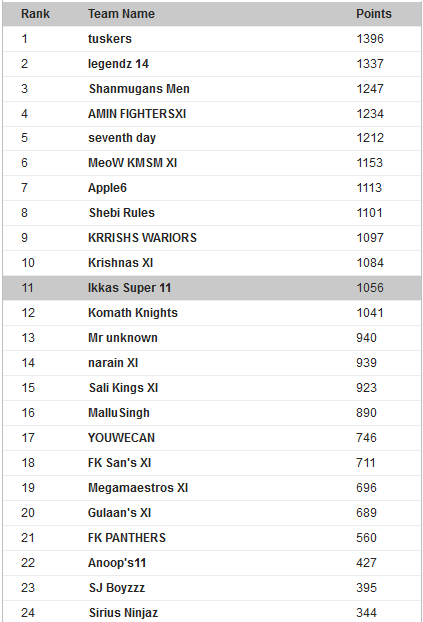The image size is (423, 622).
Task: Click FK PANTHERS team name
Action: (x=127, y=538)
